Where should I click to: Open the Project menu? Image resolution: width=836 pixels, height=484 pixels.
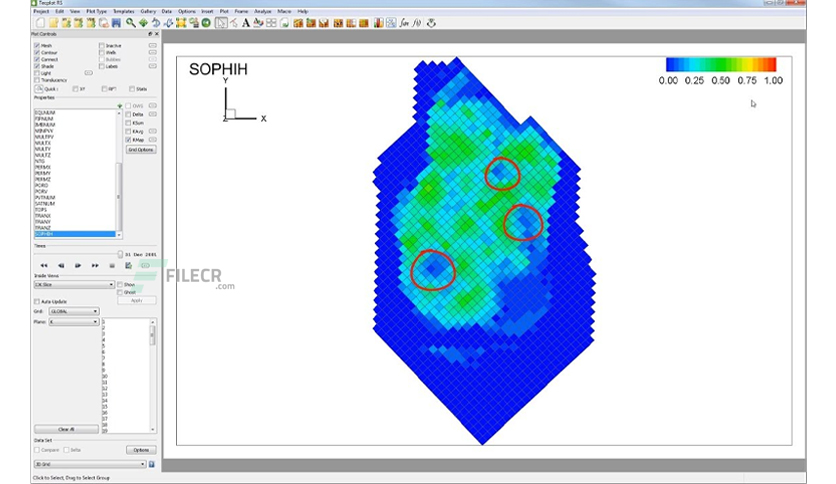tap(41, 11)
